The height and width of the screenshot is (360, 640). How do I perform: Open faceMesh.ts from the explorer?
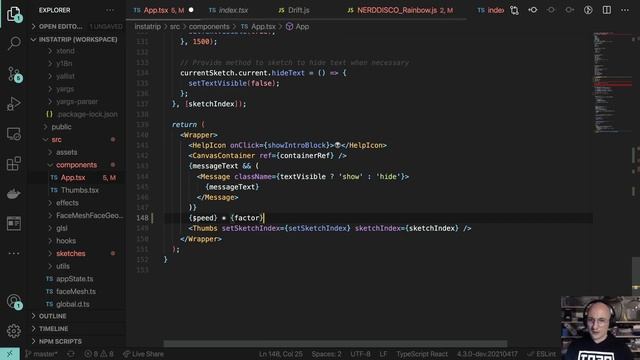[76, 291]
